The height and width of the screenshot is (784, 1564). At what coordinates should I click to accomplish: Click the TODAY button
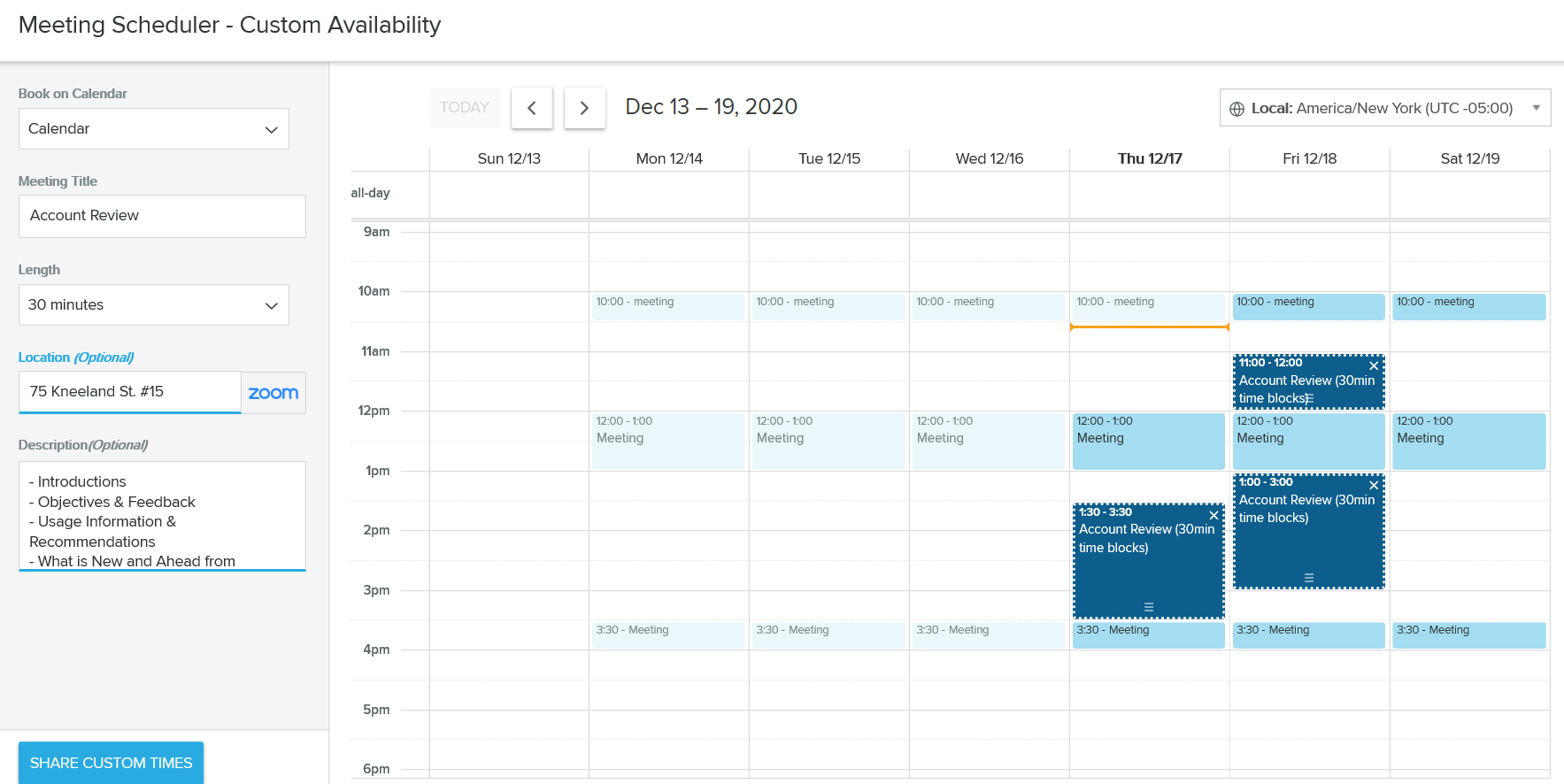tap(464, 107)
